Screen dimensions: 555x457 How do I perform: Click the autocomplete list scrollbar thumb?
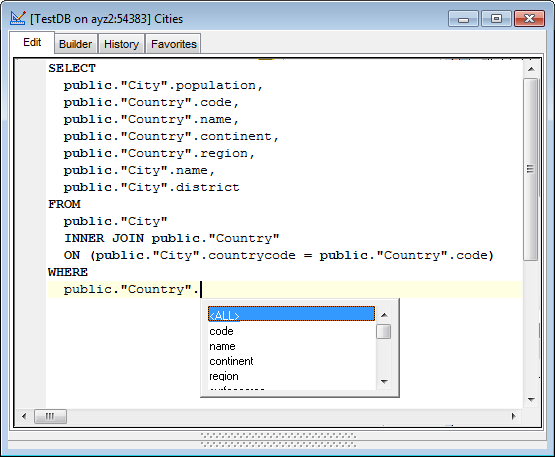(x=384, y=332)
